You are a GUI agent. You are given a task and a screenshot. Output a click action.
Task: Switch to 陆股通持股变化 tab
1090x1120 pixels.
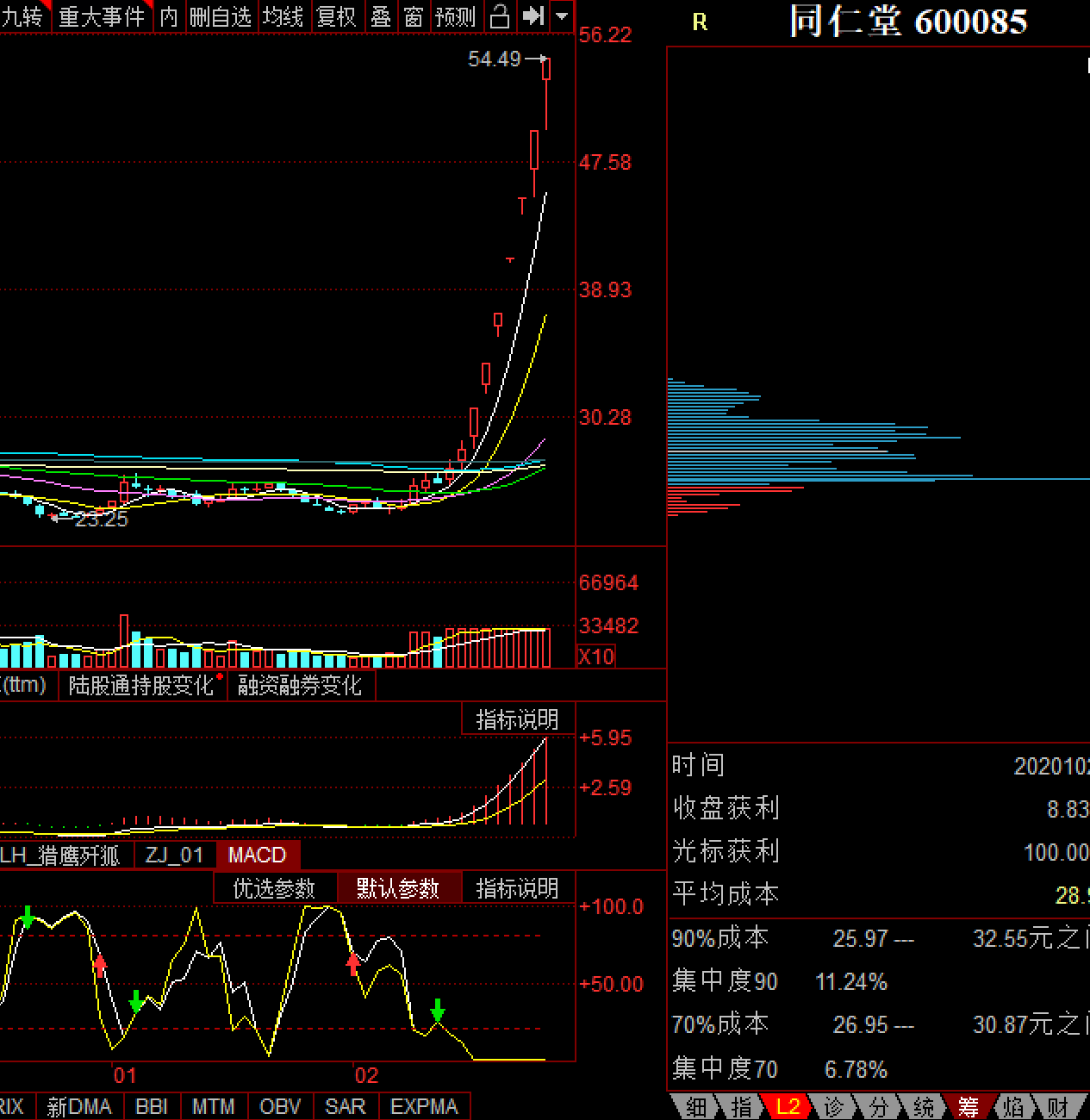click(x=142, y=686)
